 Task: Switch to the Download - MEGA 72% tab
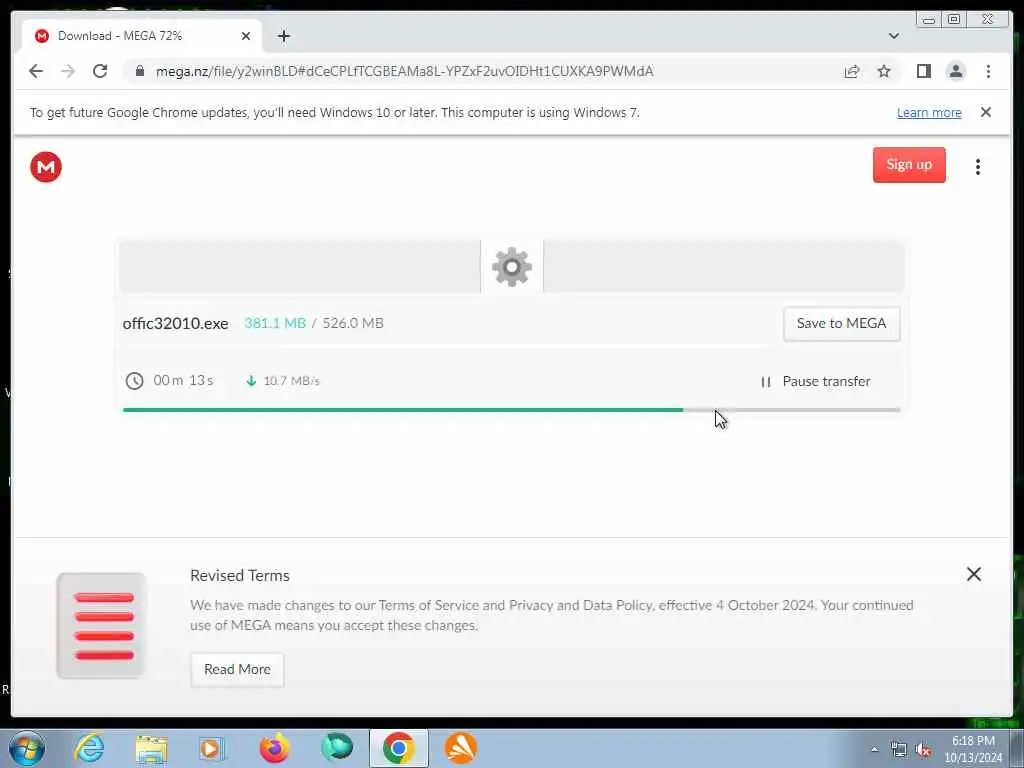click(x=142, y=36)
